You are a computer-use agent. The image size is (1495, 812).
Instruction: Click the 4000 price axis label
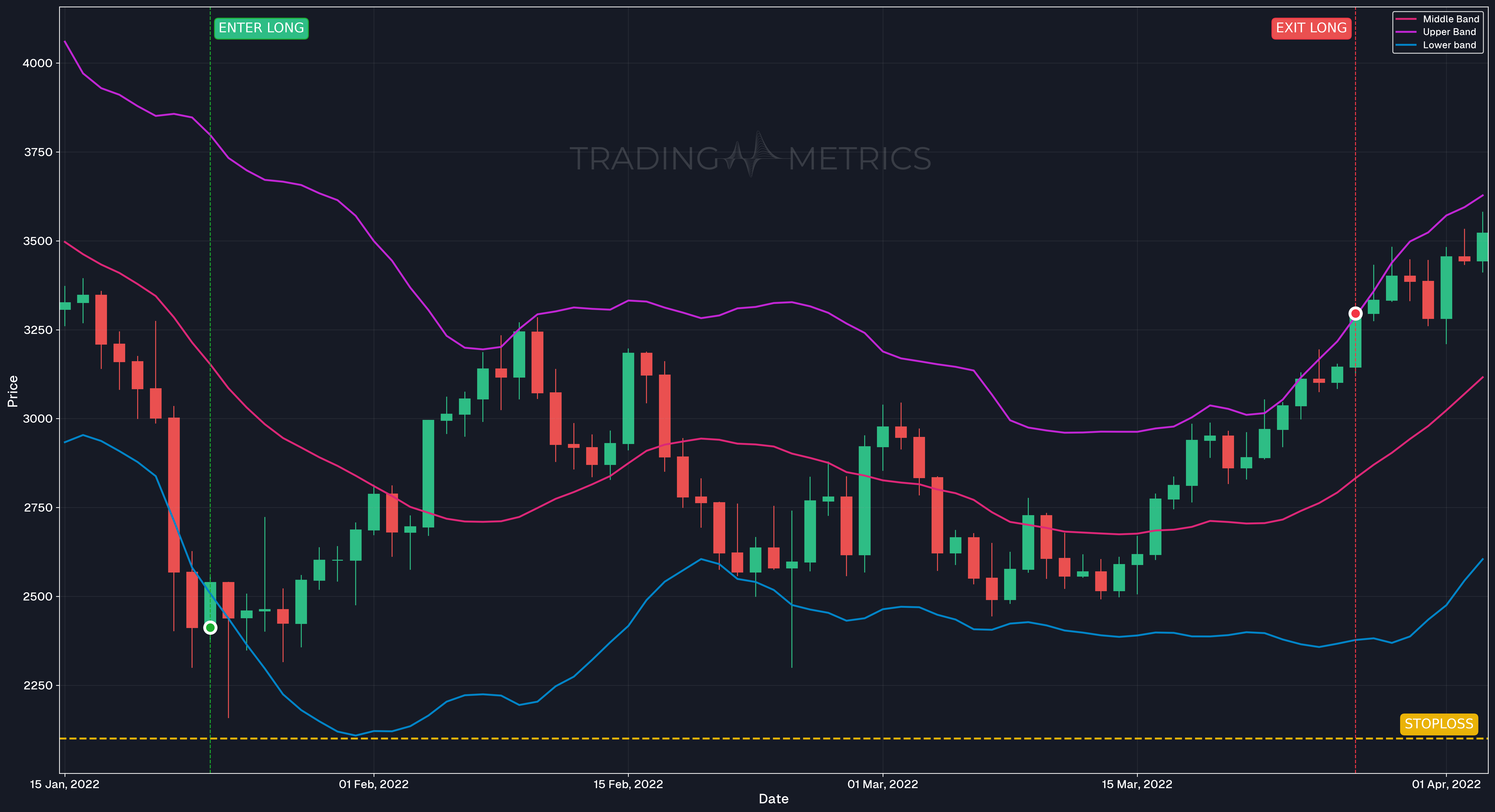[37, 63]
